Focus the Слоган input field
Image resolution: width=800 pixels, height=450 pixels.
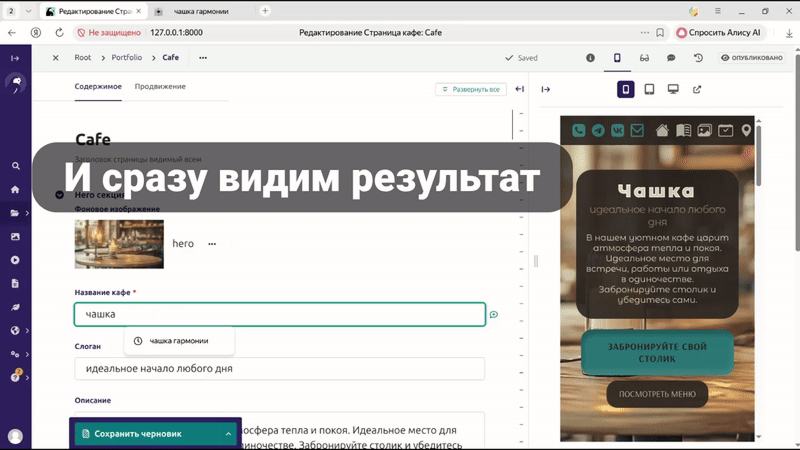coord(280,368)
